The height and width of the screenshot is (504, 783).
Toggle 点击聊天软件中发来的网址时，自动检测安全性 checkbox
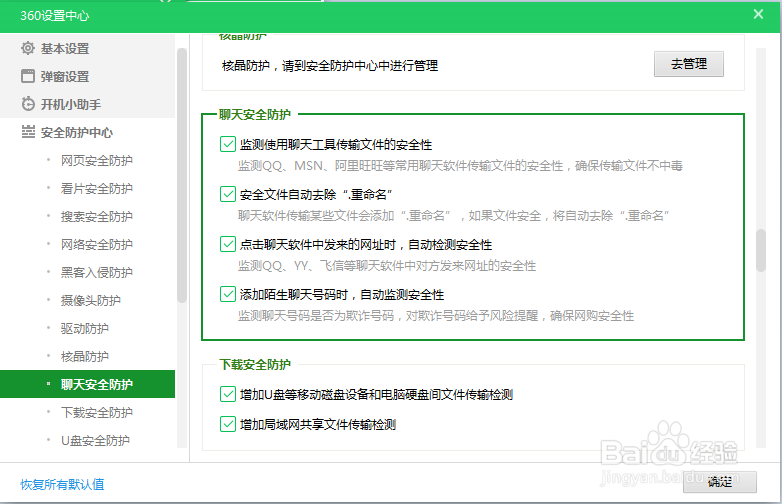[228, 244]
